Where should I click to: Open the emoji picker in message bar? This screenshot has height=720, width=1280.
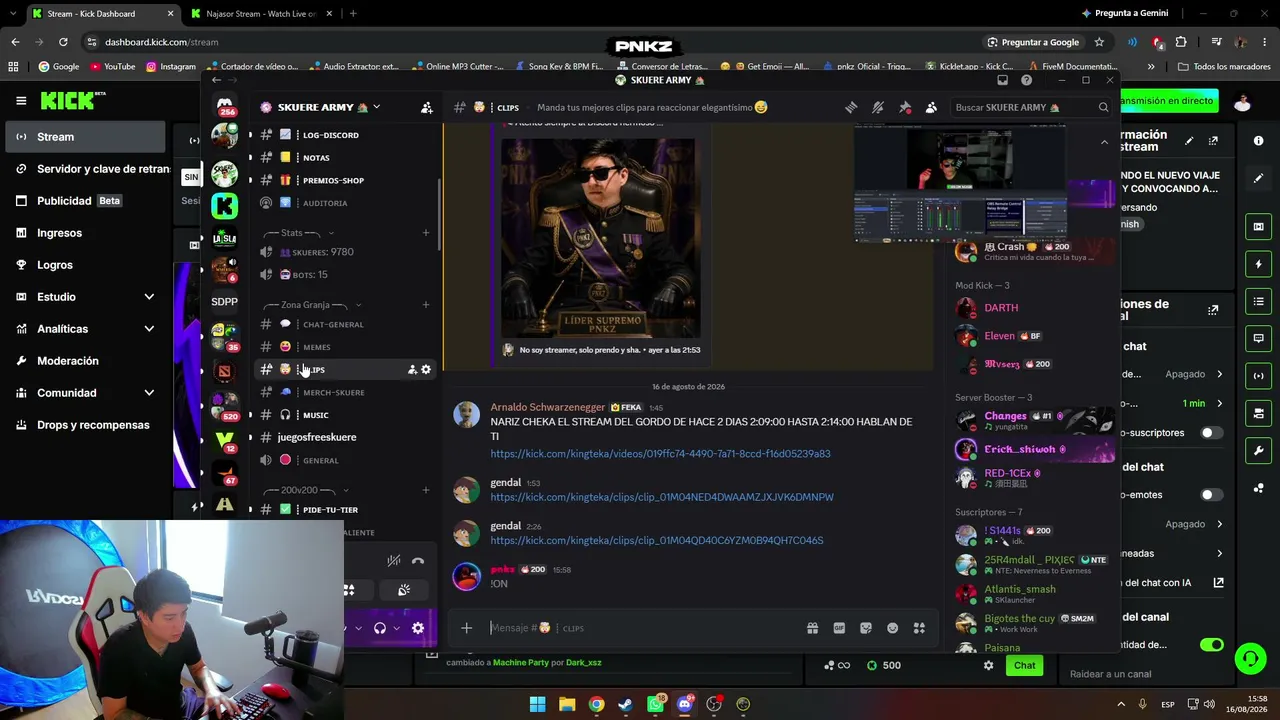(x=893, y=628)
